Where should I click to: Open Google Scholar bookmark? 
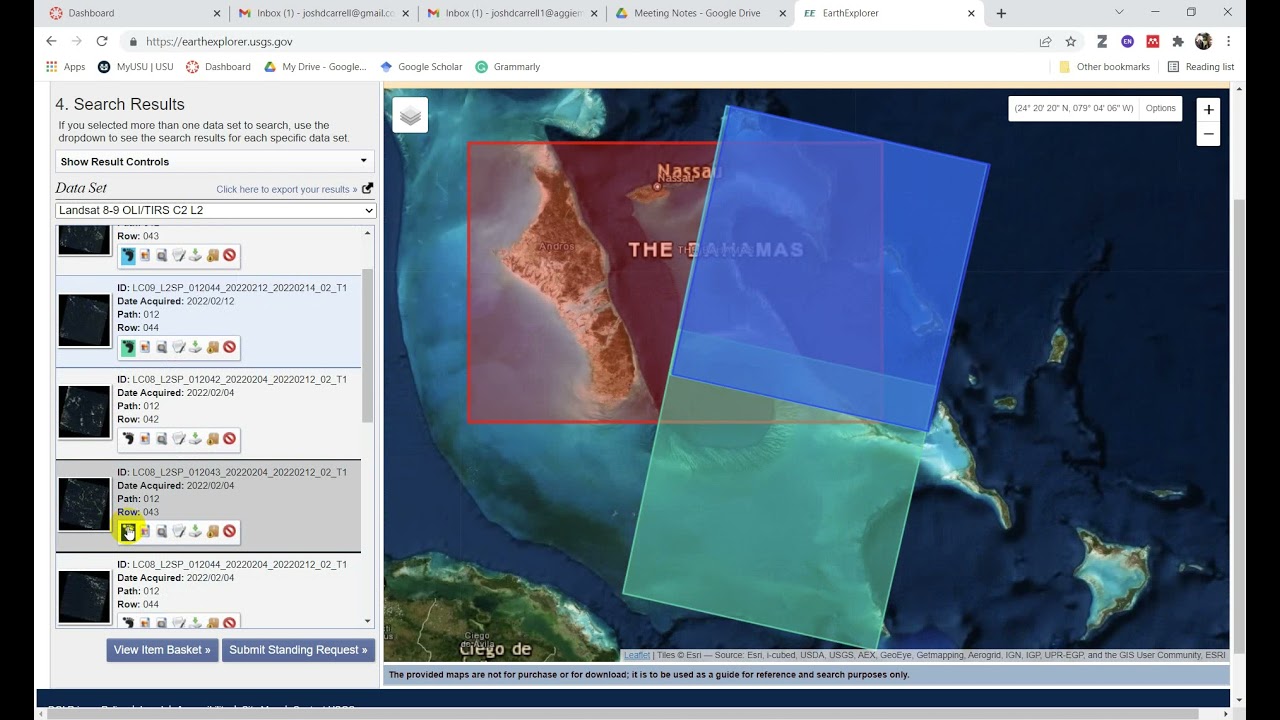pyautogui.click(x=421, y=67)
